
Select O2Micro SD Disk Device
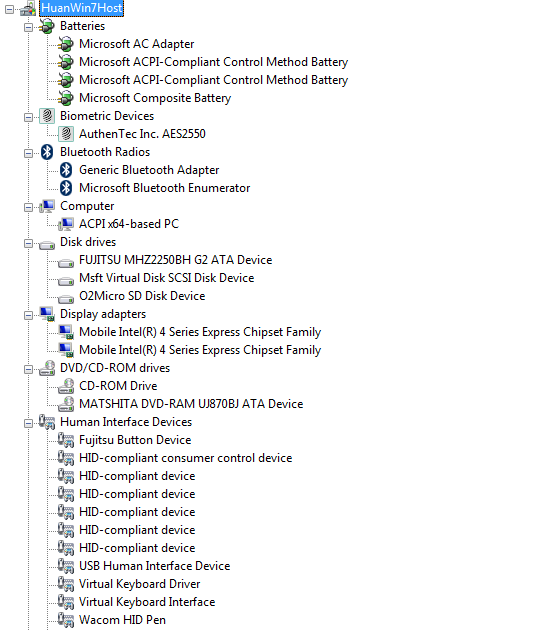pyautogui.click(x=142, y=296)
